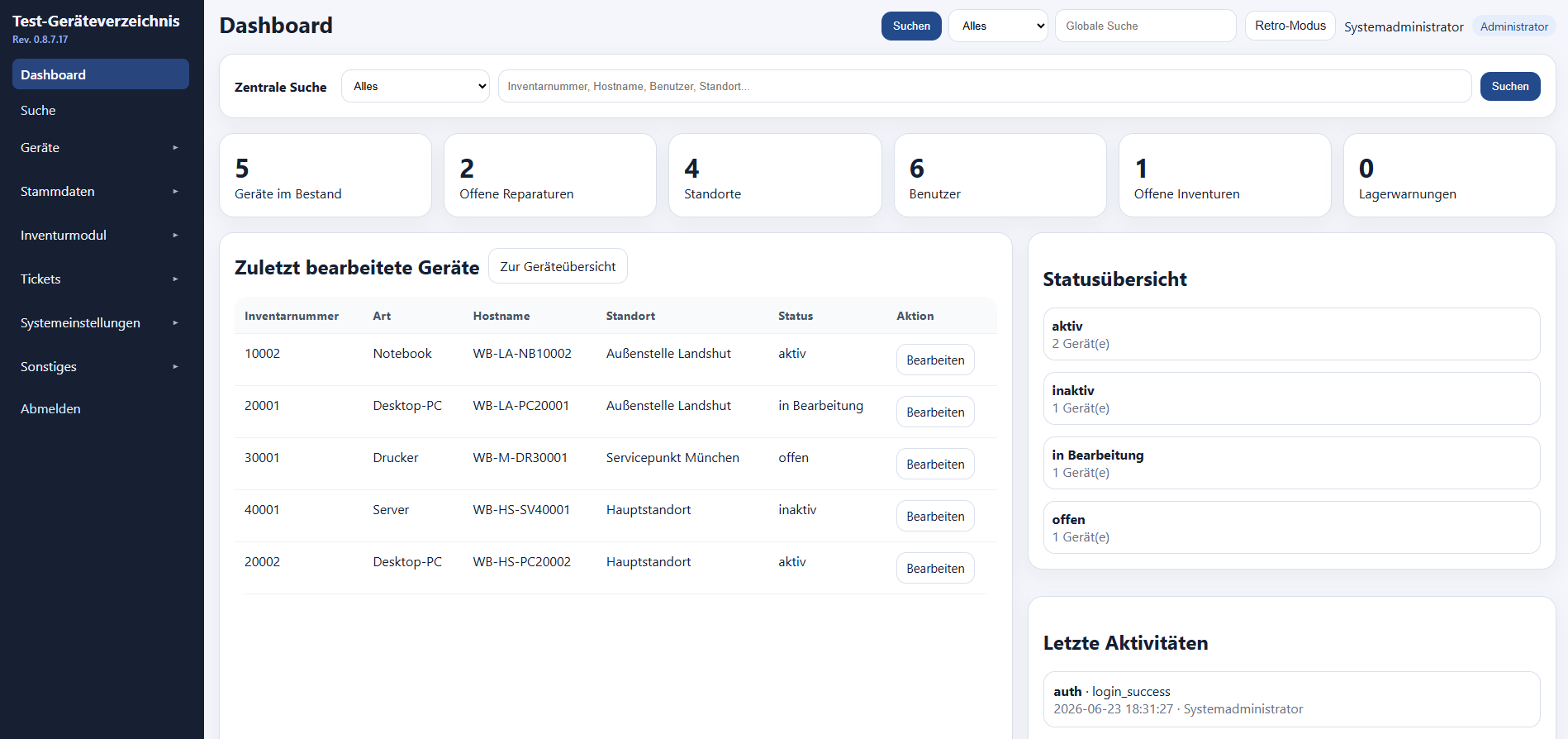Image resolution: width=1568 pixels, height=739 pixels.
Task: Edit Drucker 30001 with Bearbeiten
Action: (935, 465)
